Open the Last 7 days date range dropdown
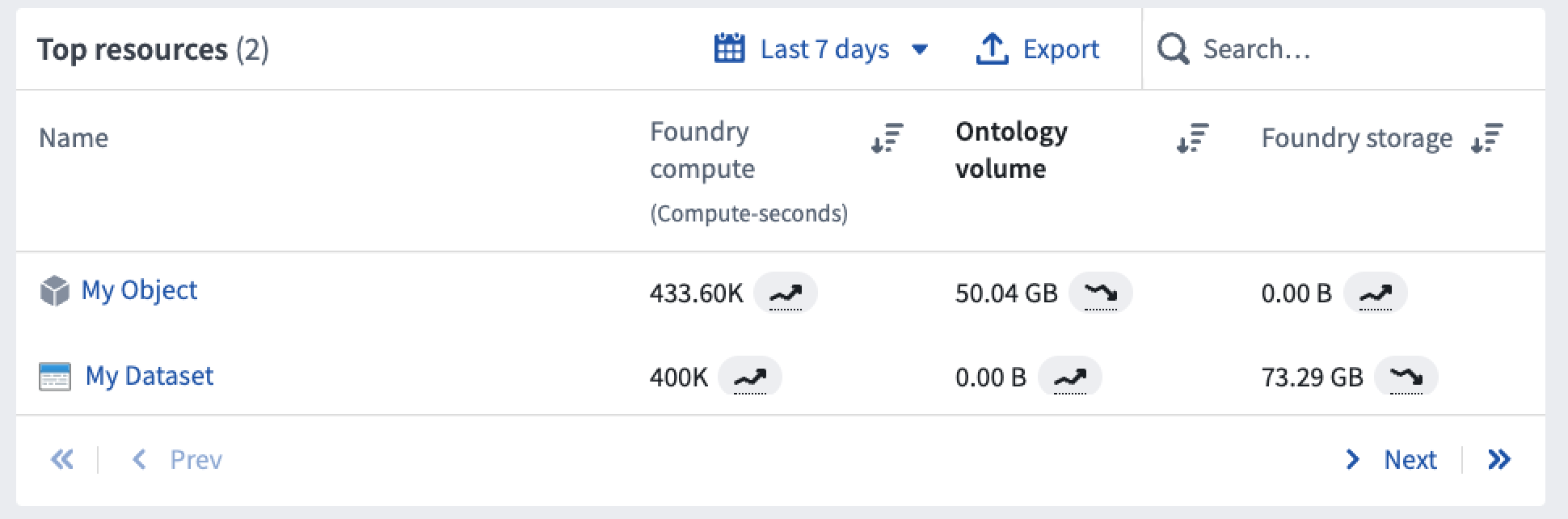The height and width of the screenshot is (519, 1568). [x=821, y=49]
